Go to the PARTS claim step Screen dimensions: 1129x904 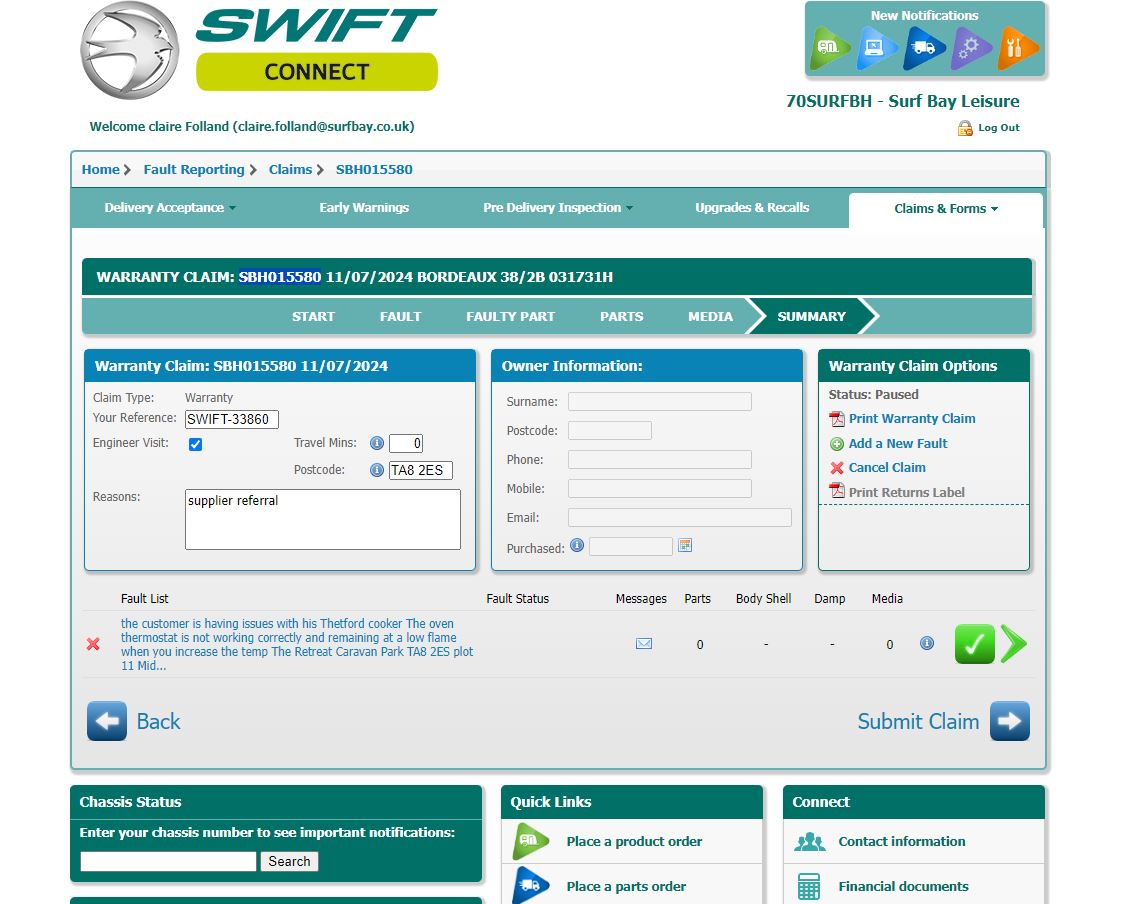(621, 317)
